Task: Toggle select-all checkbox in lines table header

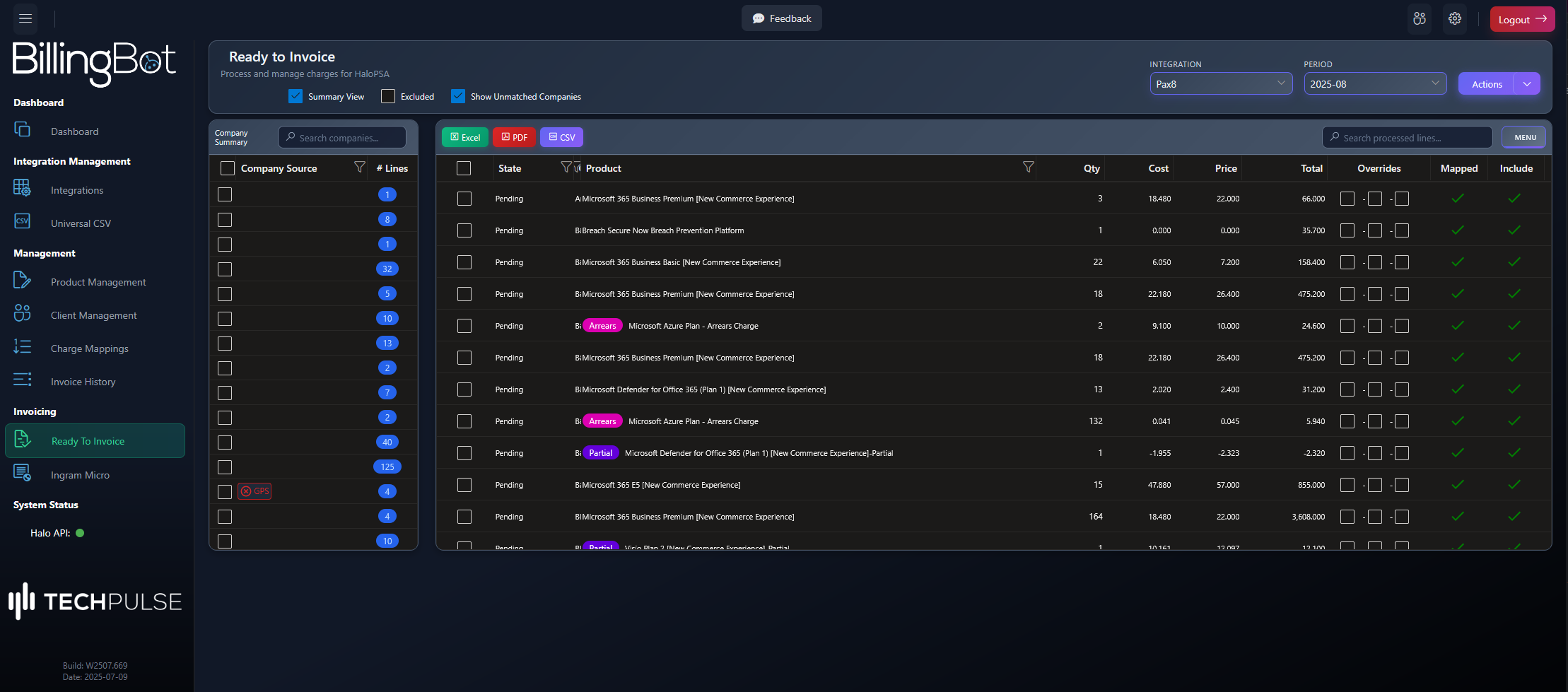Action: [x=464, y=168]
